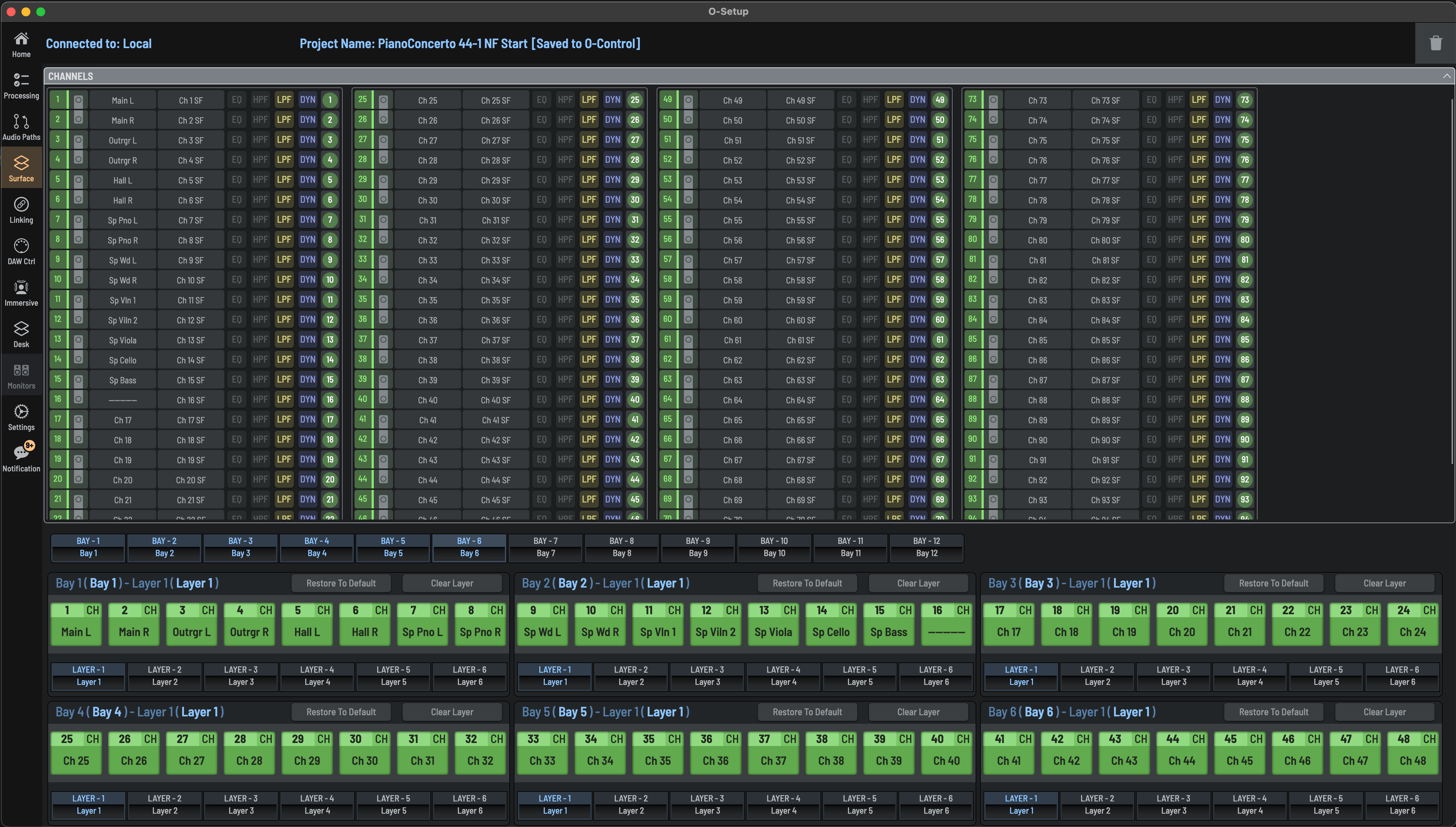Switch Bay 1 to LAYER - 2
This screenshot has width=1456, height=827.
[165, 676]
